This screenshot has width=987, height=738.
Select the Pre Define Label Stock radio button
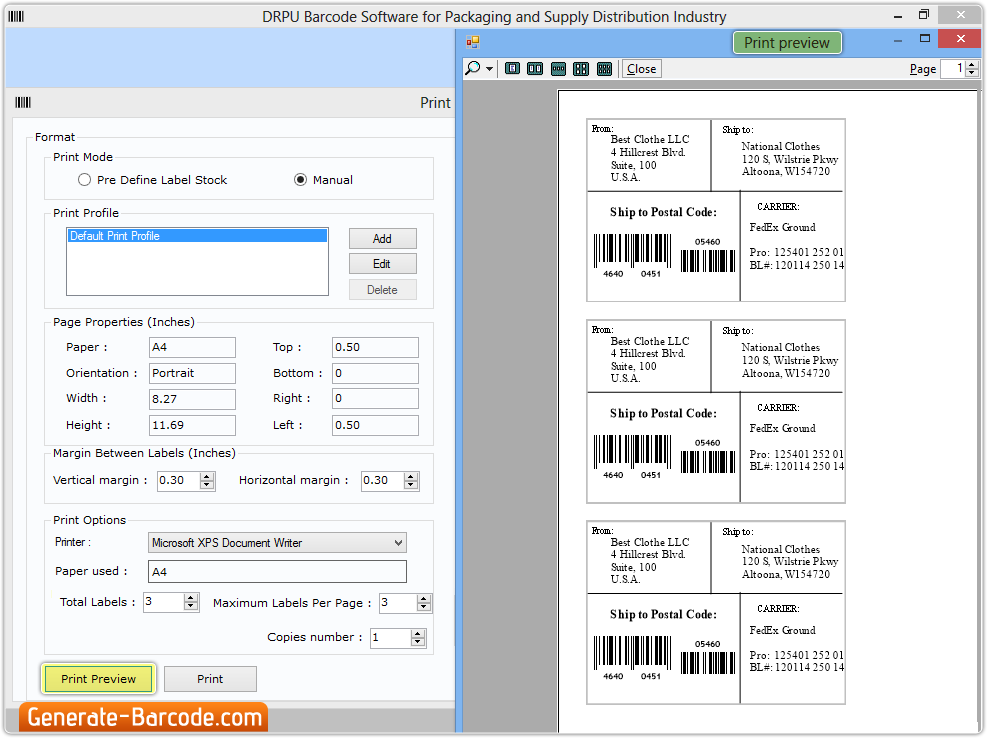84,180
